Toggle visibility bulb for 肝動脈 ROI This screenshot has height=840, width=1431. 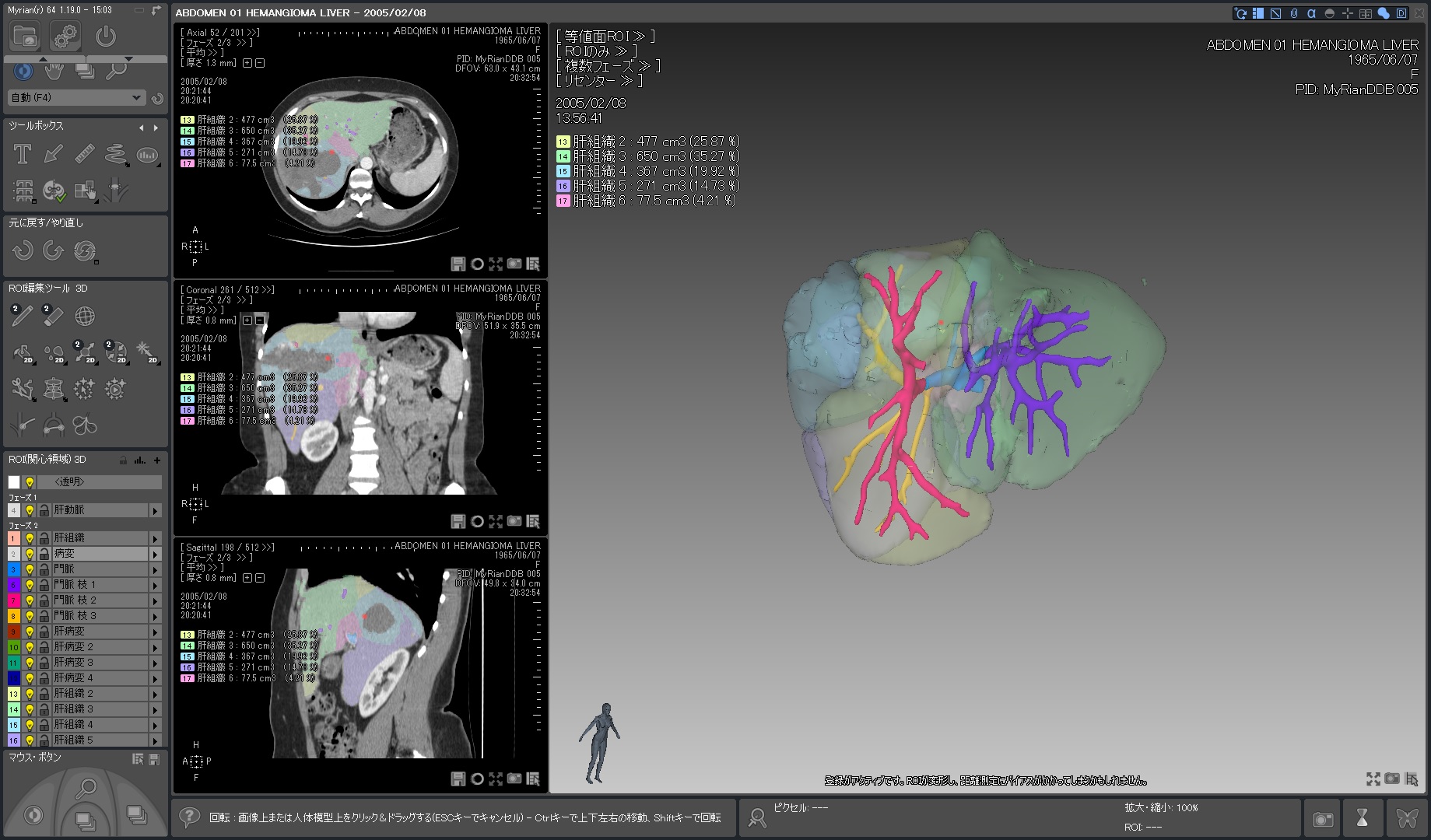coord(30,510)
